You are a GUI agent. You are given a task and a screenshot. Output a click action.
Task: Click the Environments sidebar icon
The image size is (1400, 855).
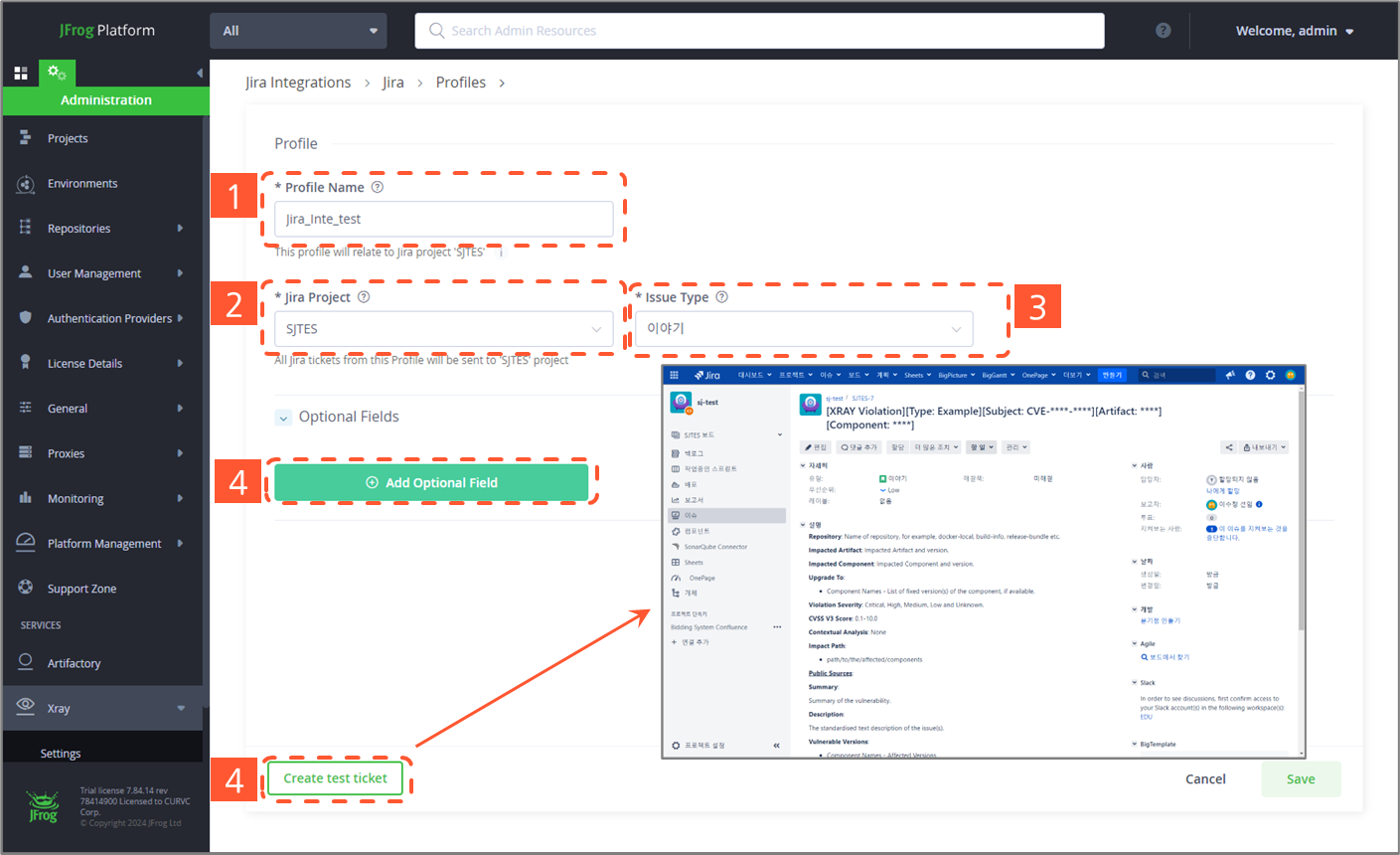(26, 183)
